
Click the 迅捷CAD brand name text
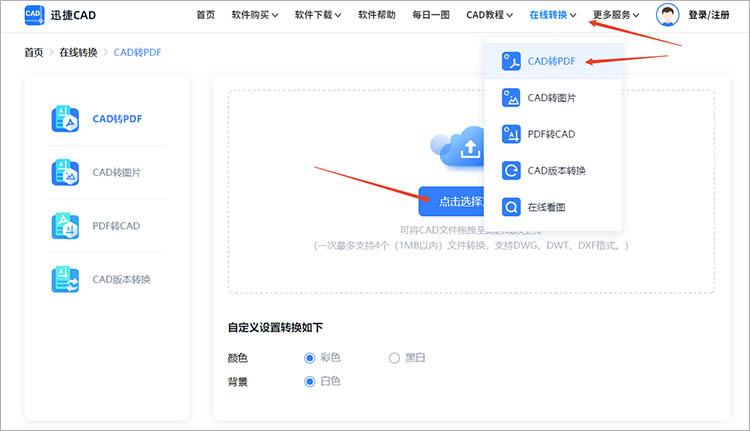click(x=73, y=15)
